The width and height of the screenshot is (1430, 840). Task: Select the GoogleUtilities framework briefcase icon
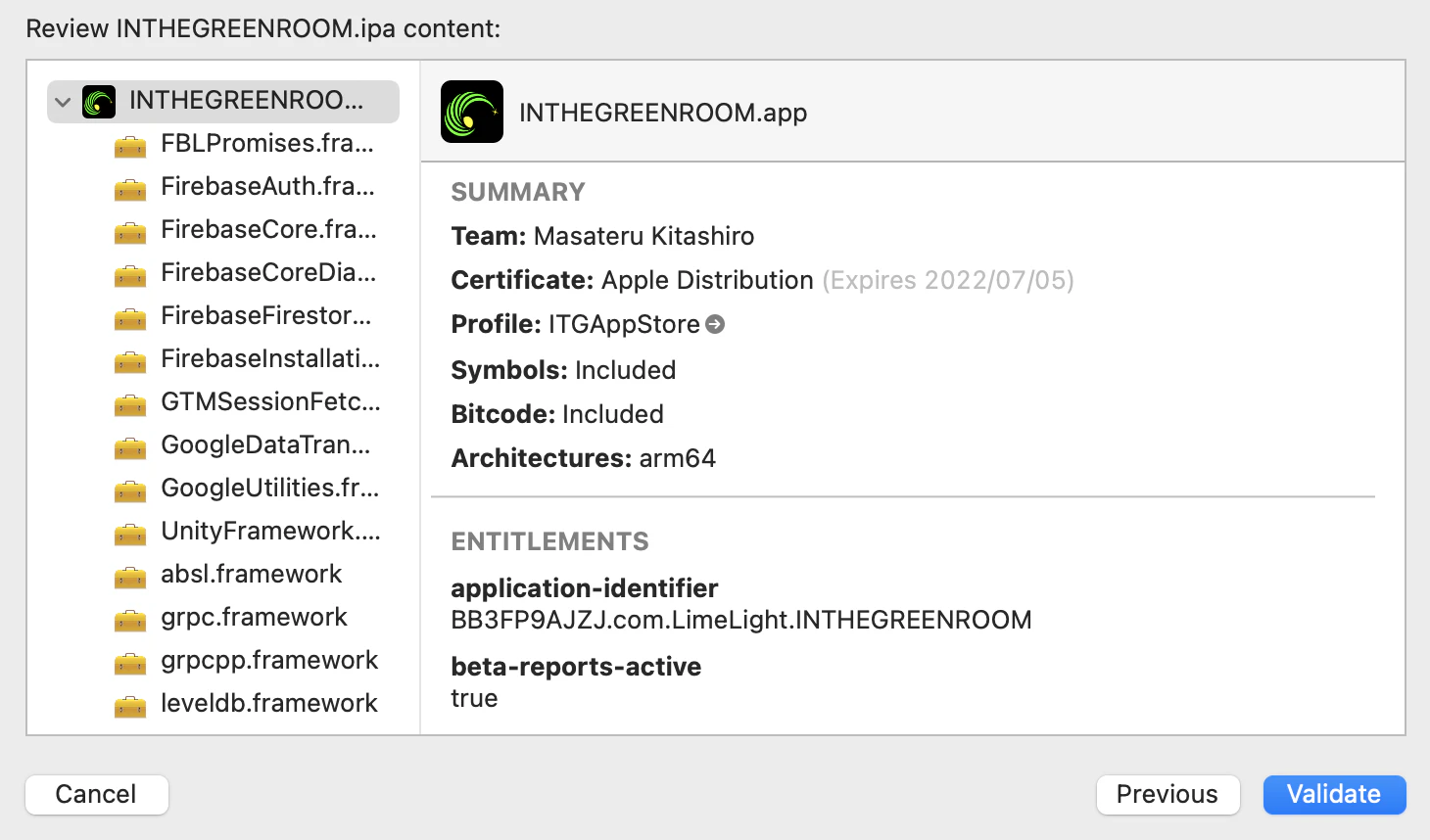(x=130, y=490)
